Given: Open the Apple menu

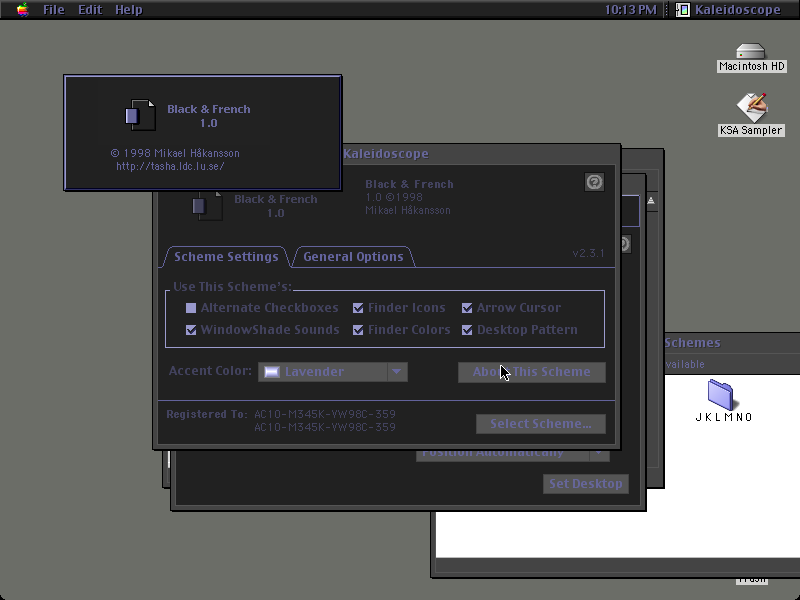Looking at the screenshot, I should [22, 10].
